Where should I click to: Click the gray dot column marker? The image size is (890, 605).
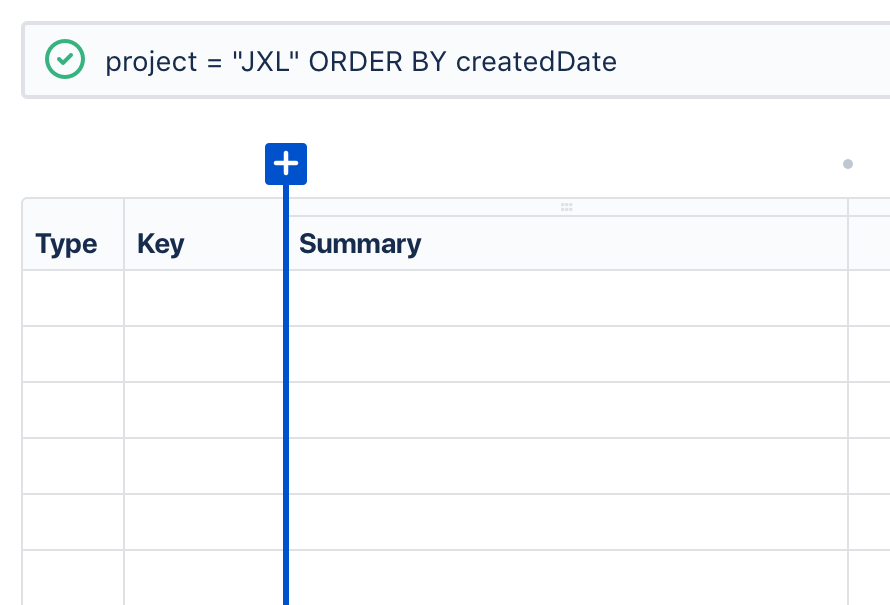(848, 164)
